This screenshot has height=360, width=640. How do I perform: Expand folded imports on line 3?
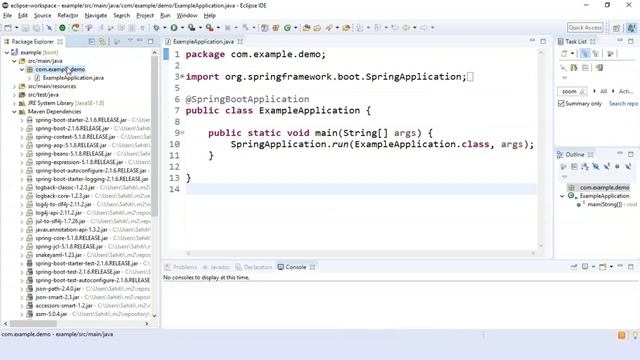click(182, 76)
